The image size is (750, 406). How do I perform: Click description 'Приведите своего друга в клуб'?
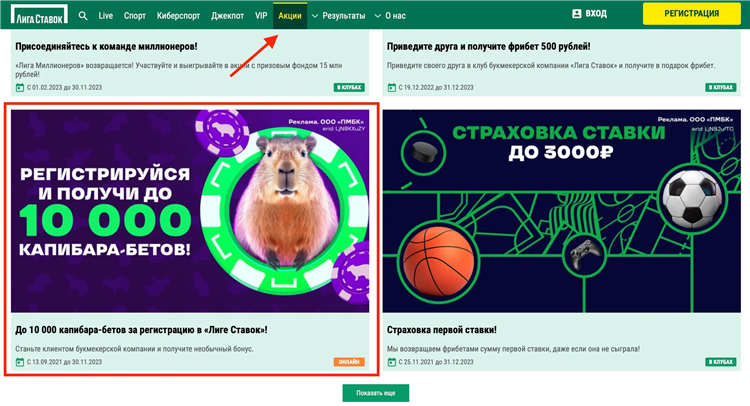(551, 66)
